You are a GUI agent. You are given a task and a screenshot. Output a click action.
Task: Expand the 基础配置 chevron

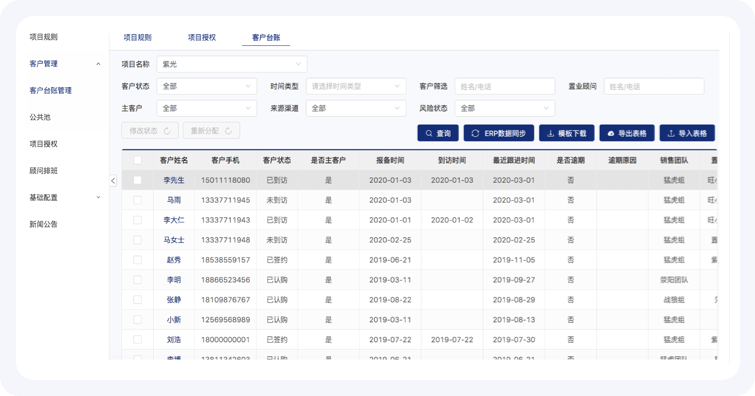pyautogui.click(x=98, y=197)
